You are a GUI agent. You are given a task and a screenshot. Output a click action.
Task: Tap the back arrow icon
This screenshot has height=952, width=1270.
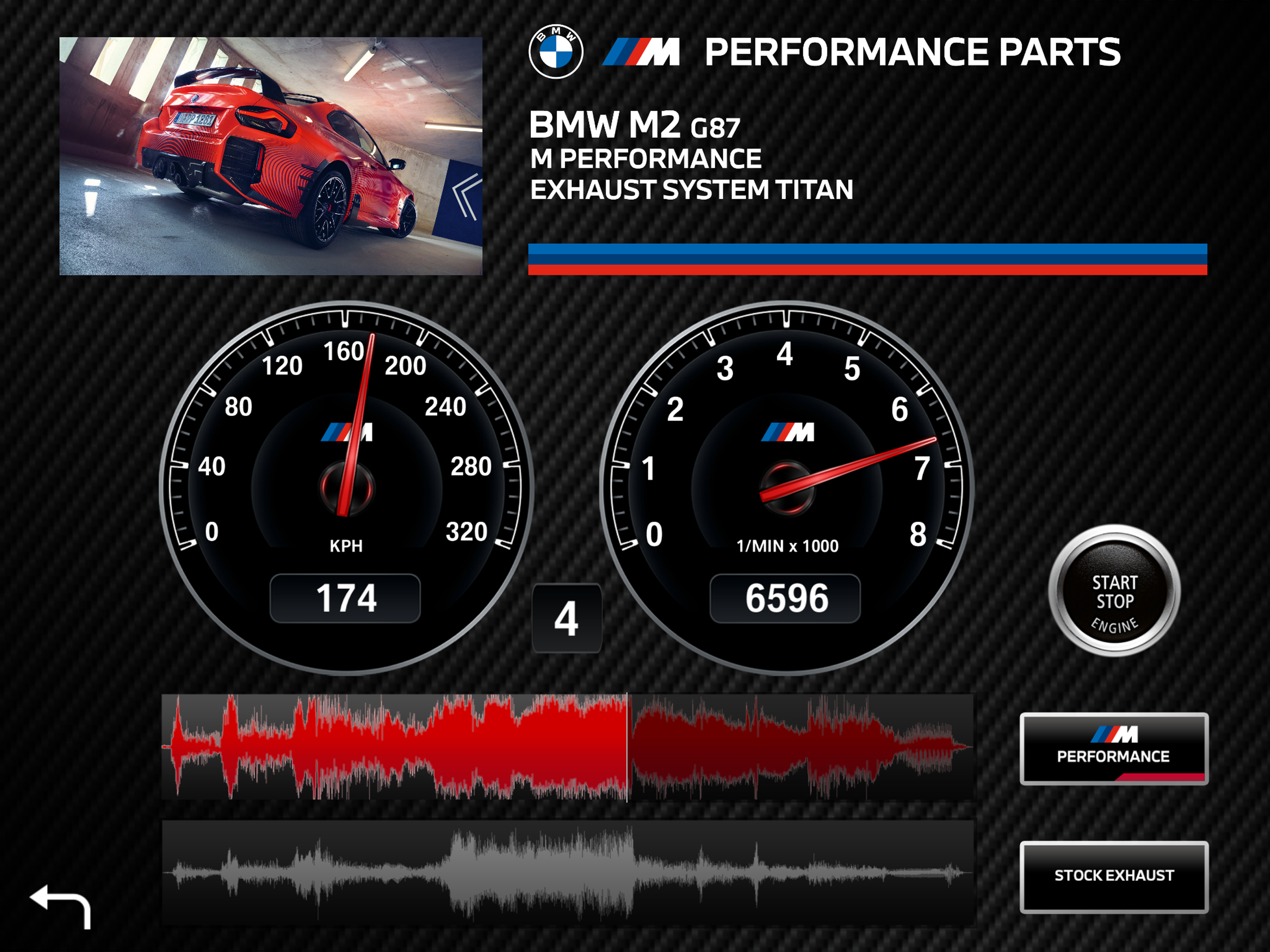(60, 906)
